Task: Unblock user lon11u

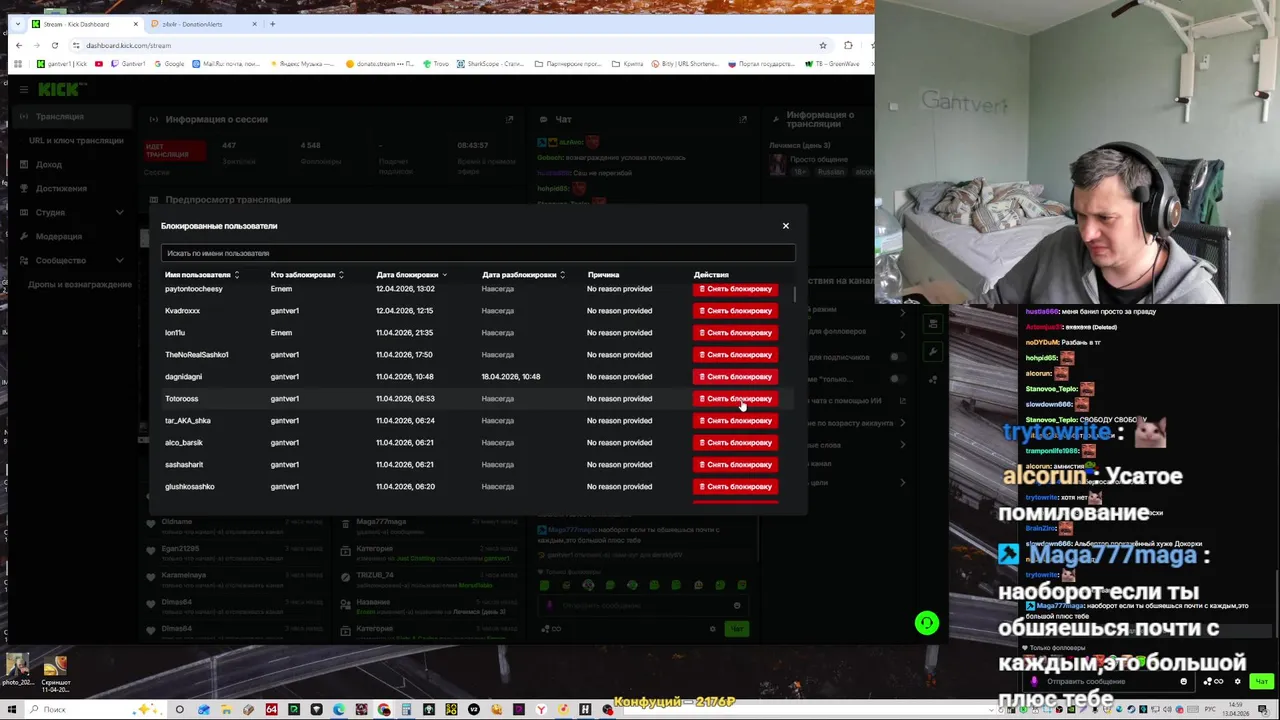Action: tap(735, 333)
